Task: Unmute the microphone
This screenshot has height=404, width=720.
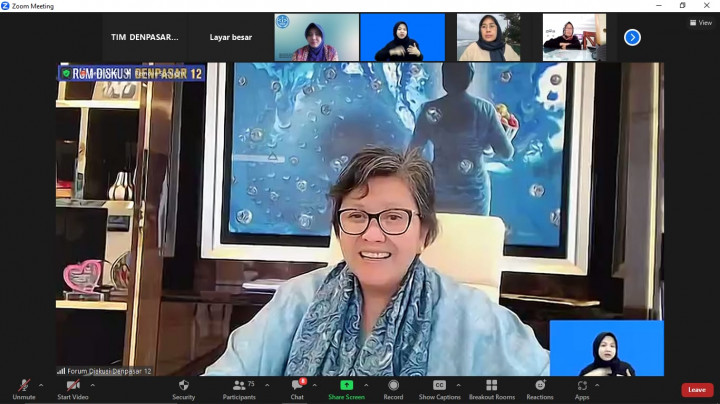Action: (x=24, y=388)
